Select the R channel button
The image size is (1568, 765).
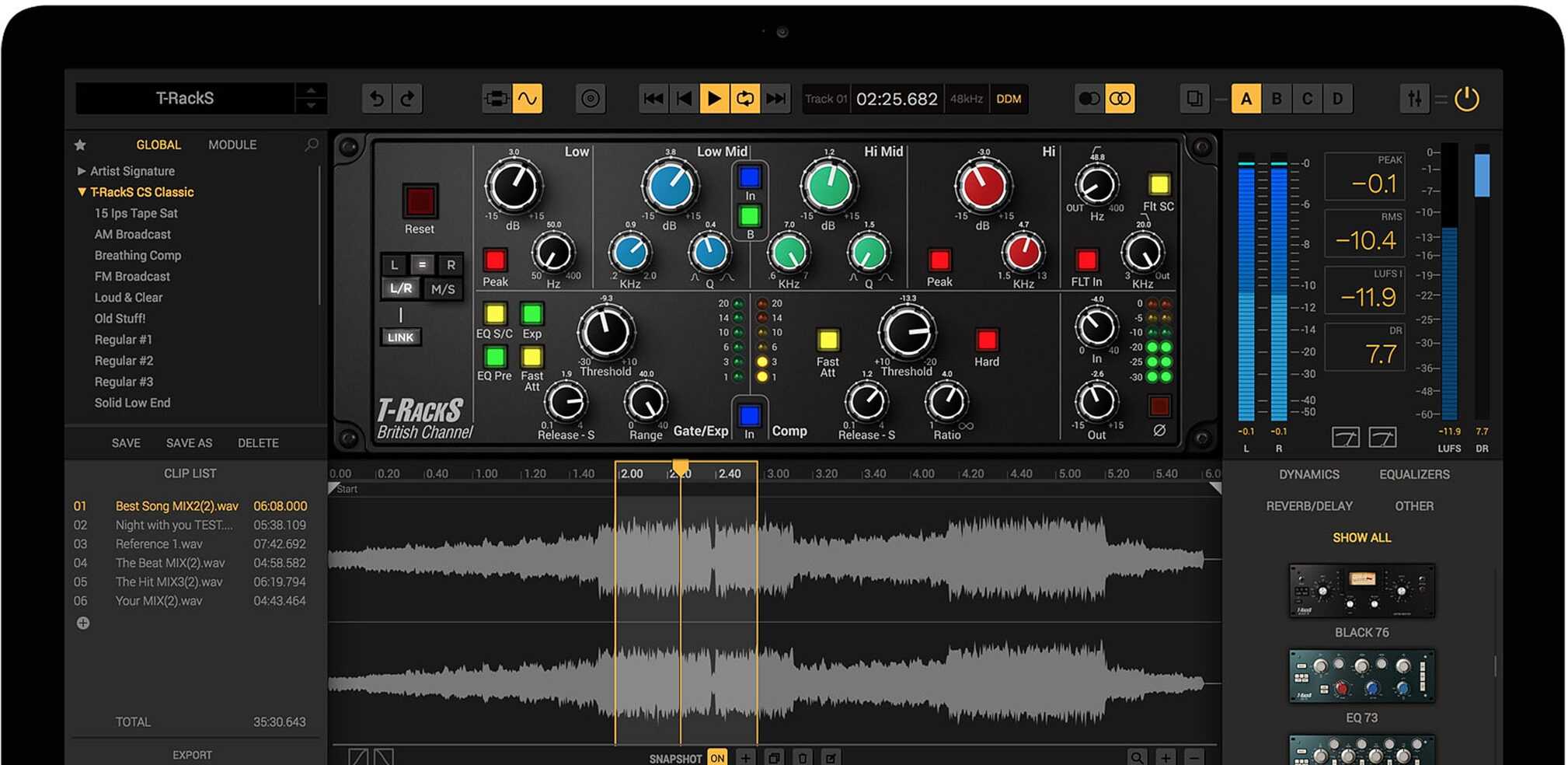coord(451,264)
